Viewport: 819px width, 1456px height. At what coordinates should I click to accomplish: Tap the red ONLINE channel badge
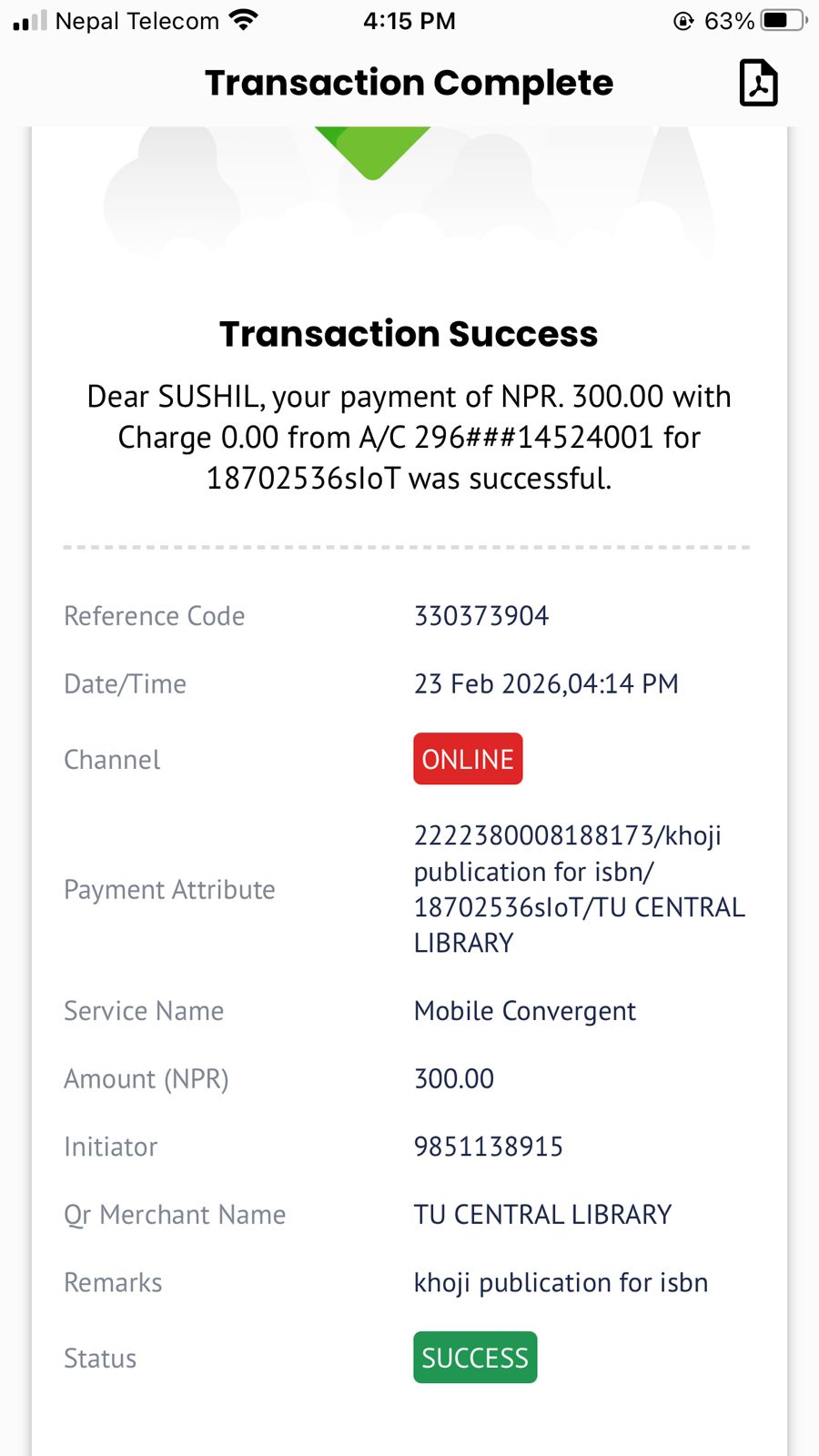tap(468, 759)
